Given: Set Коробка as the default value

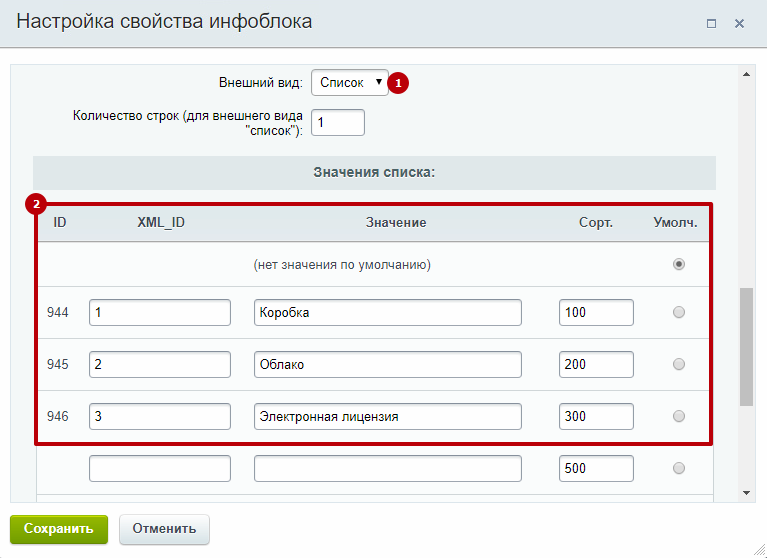Looking at the screenshot, I should [x=679, y=313].
